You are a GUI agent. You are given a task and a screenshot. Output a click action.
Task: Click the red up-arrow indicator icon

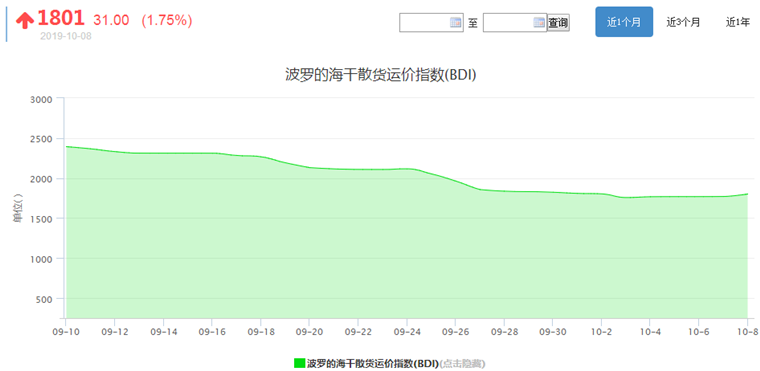coord(25,20)
